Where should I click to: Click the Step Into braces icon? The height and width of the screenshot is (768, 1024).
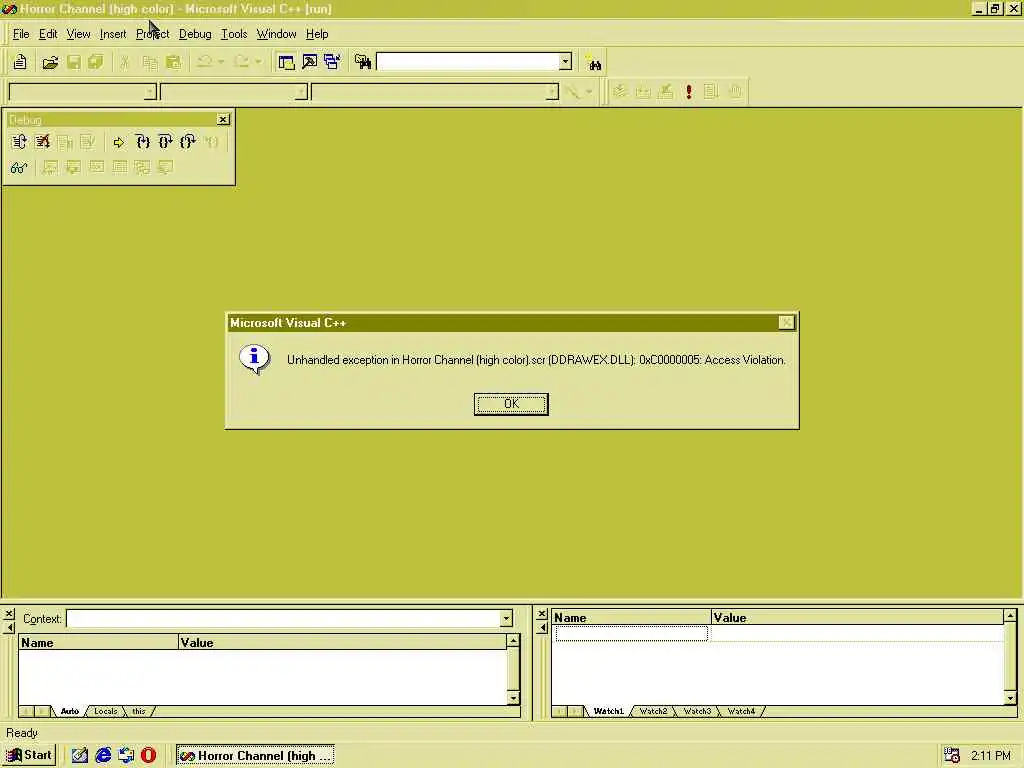[x=142, y=142]
